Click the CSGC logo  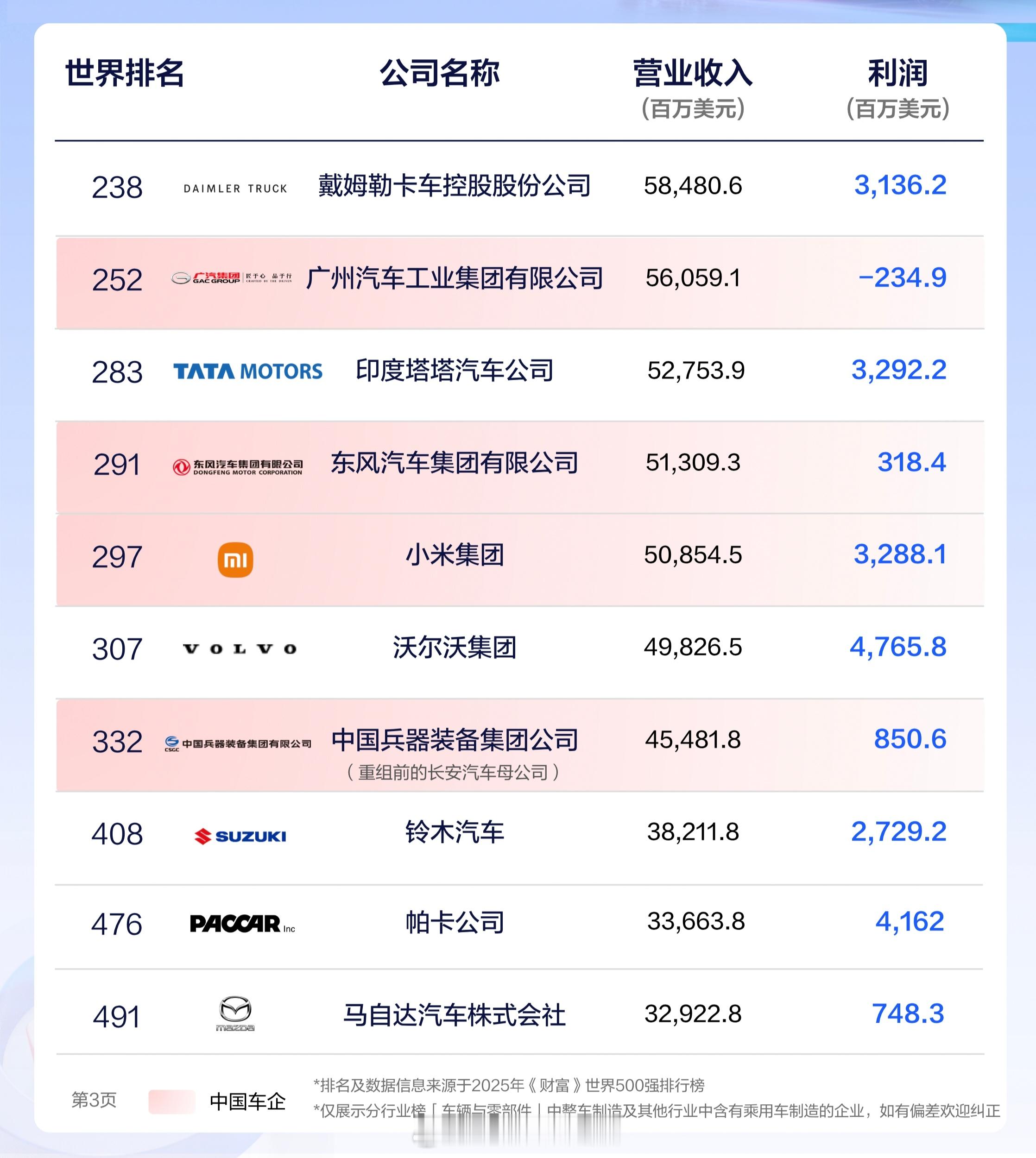238,743
